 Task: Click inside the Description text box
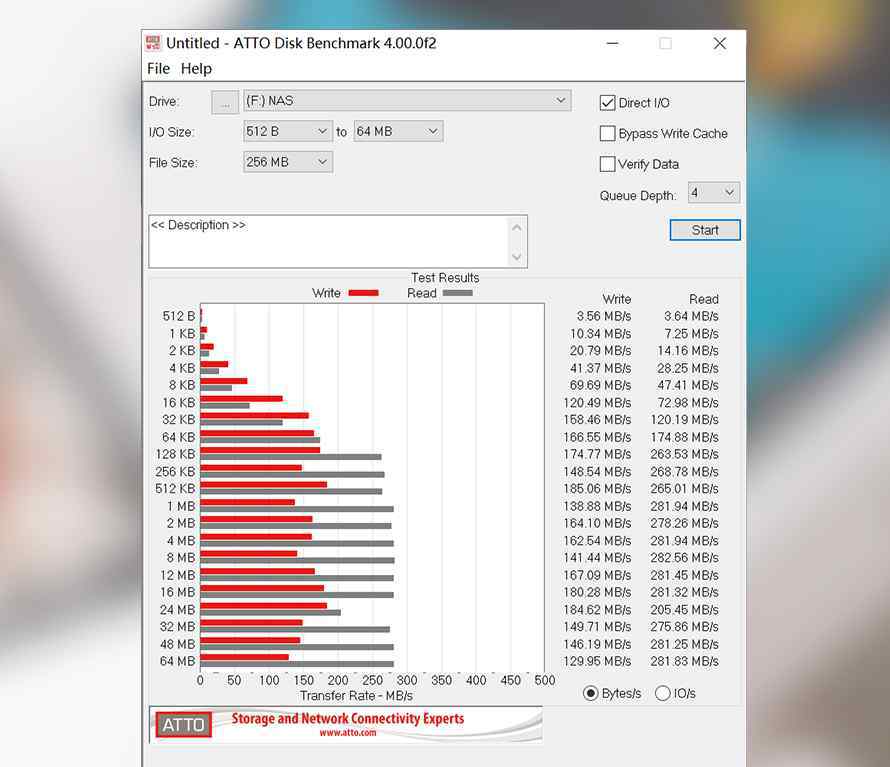(x=329, y=241)
